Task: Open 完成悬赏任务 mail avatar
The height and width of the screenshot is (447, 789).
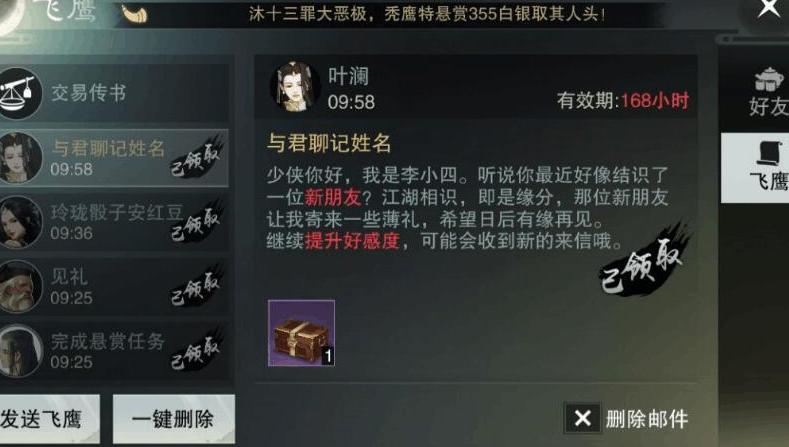Action: [19, 350]
